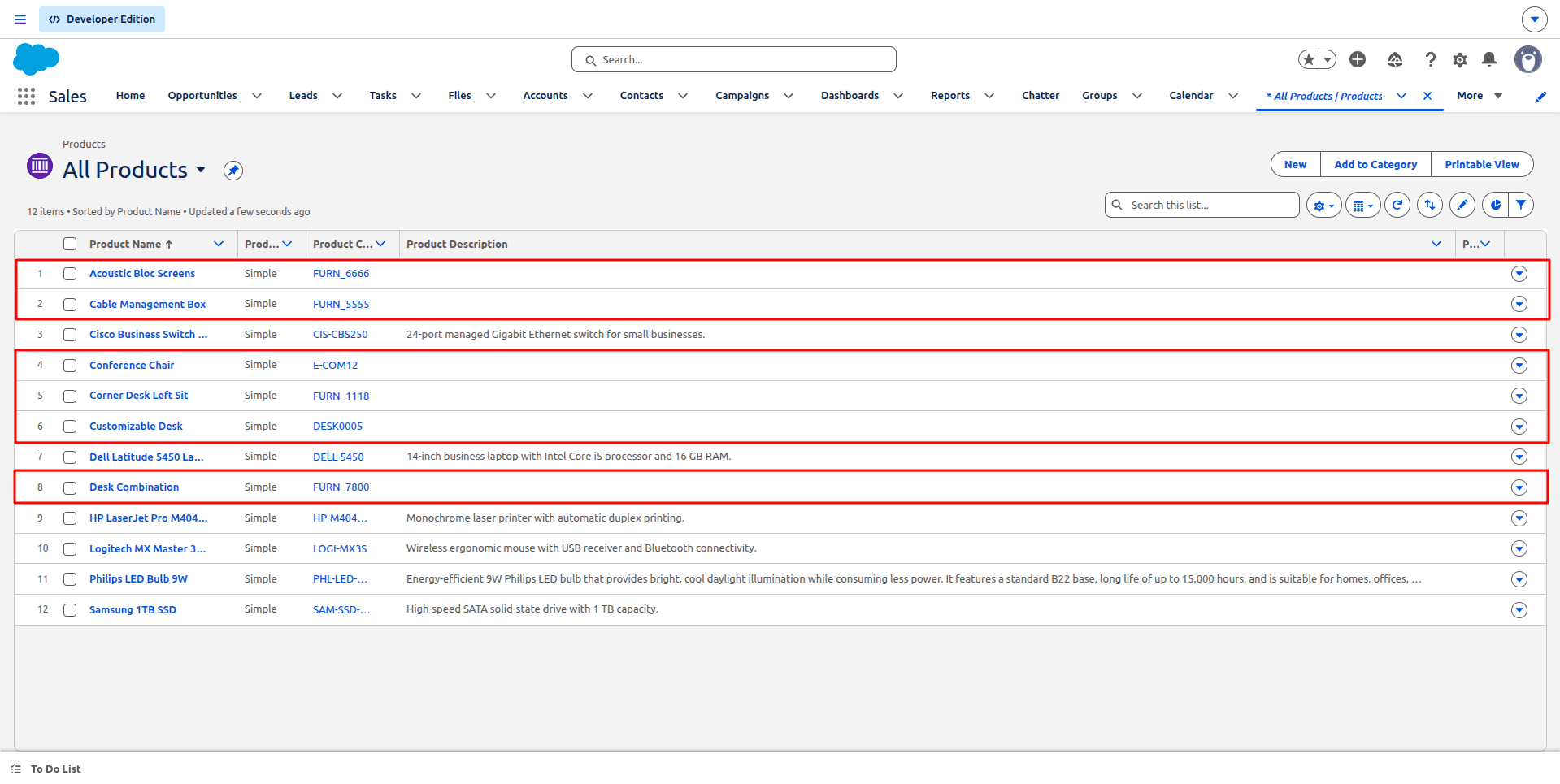Show row actions for Conference Chair
Image resolution: width=1560 pixels, height=784 pixels.
pyautogui.click(x=1519, y=366)
